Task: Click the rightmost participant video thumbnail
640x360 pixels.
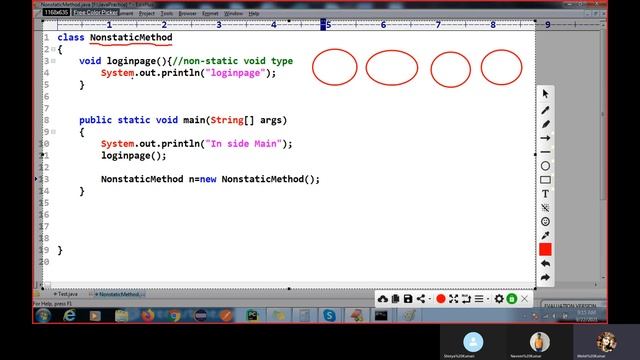Action: pos(607,342)
